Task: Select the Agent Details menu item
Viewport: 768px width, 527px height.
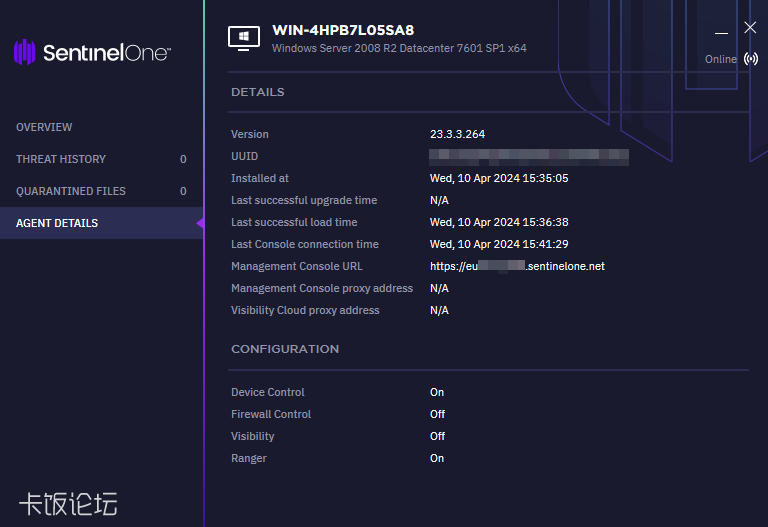Action: tap(57, 223)
